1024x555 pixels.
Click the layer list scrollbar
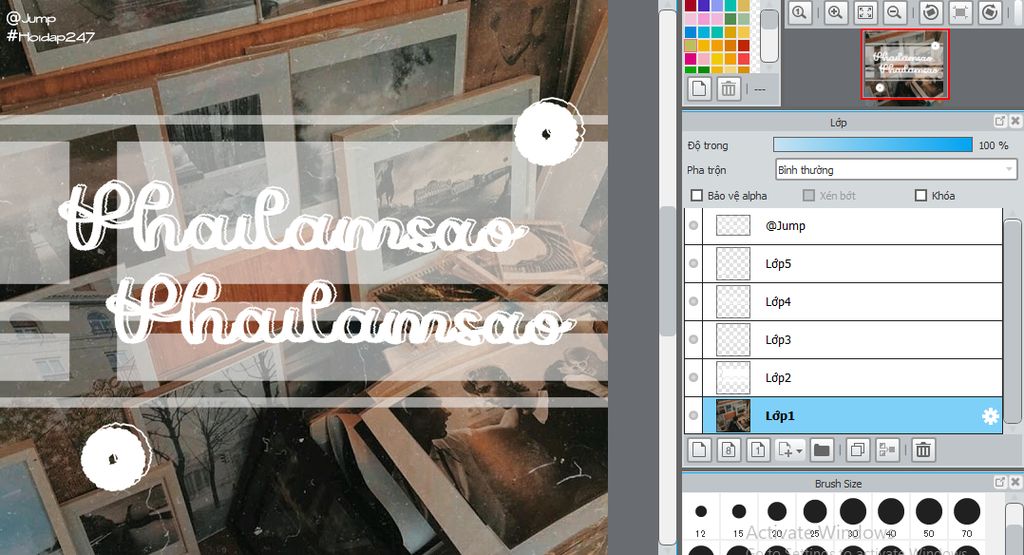[x=1012, y=320]
